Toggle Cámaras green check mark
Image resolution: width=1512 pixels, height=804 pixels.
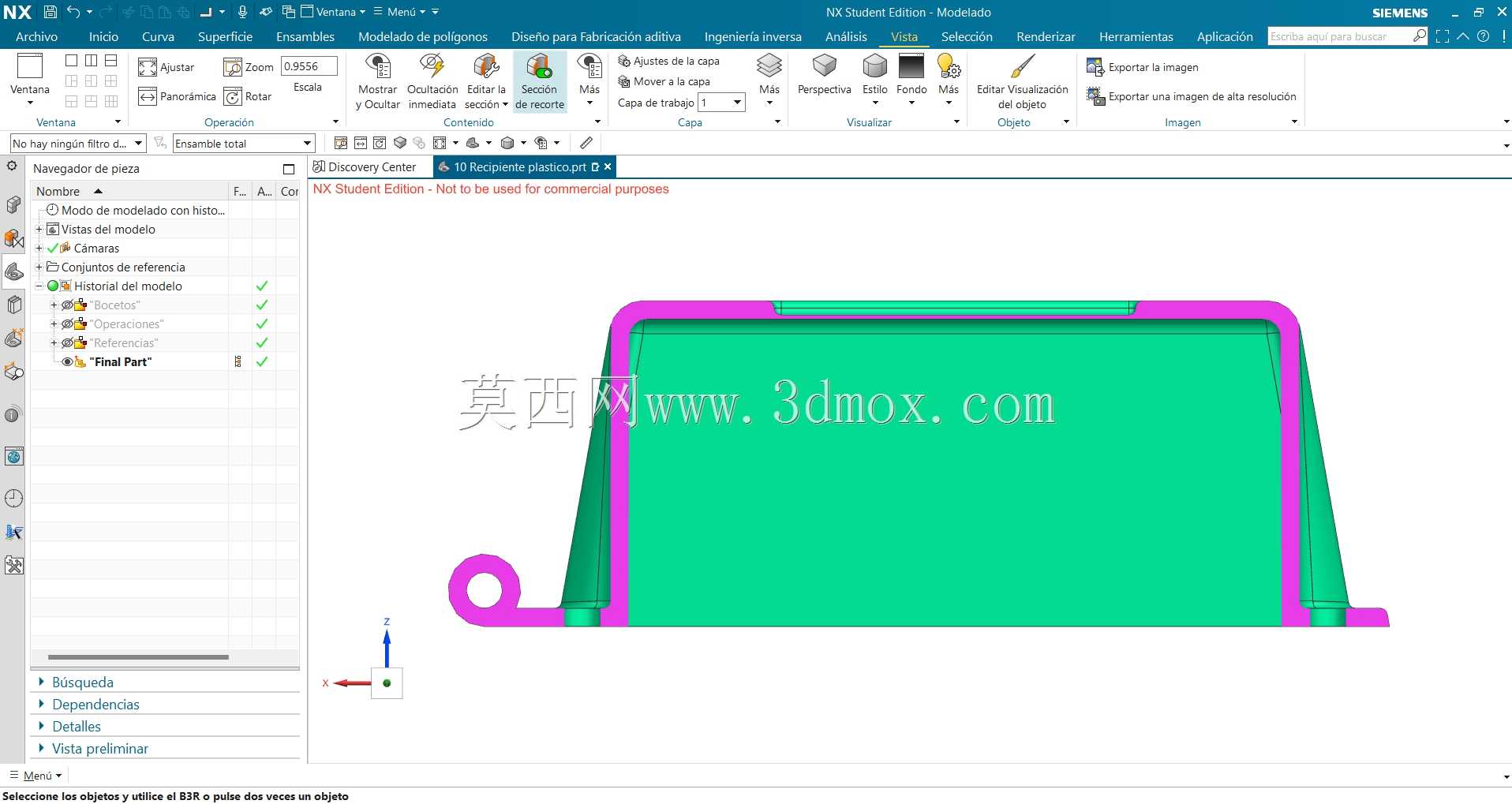tap(53, 248)
